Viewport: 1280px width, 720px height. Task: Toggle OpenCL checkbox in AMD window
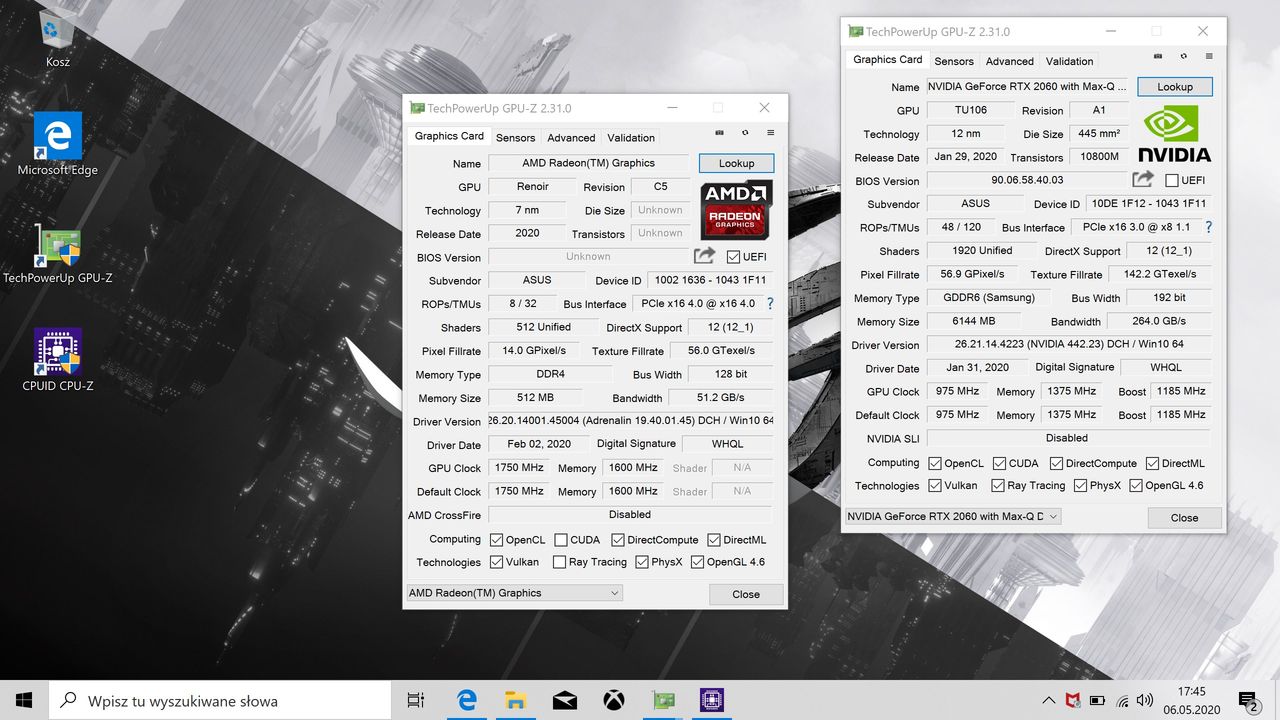coord(496,540)
